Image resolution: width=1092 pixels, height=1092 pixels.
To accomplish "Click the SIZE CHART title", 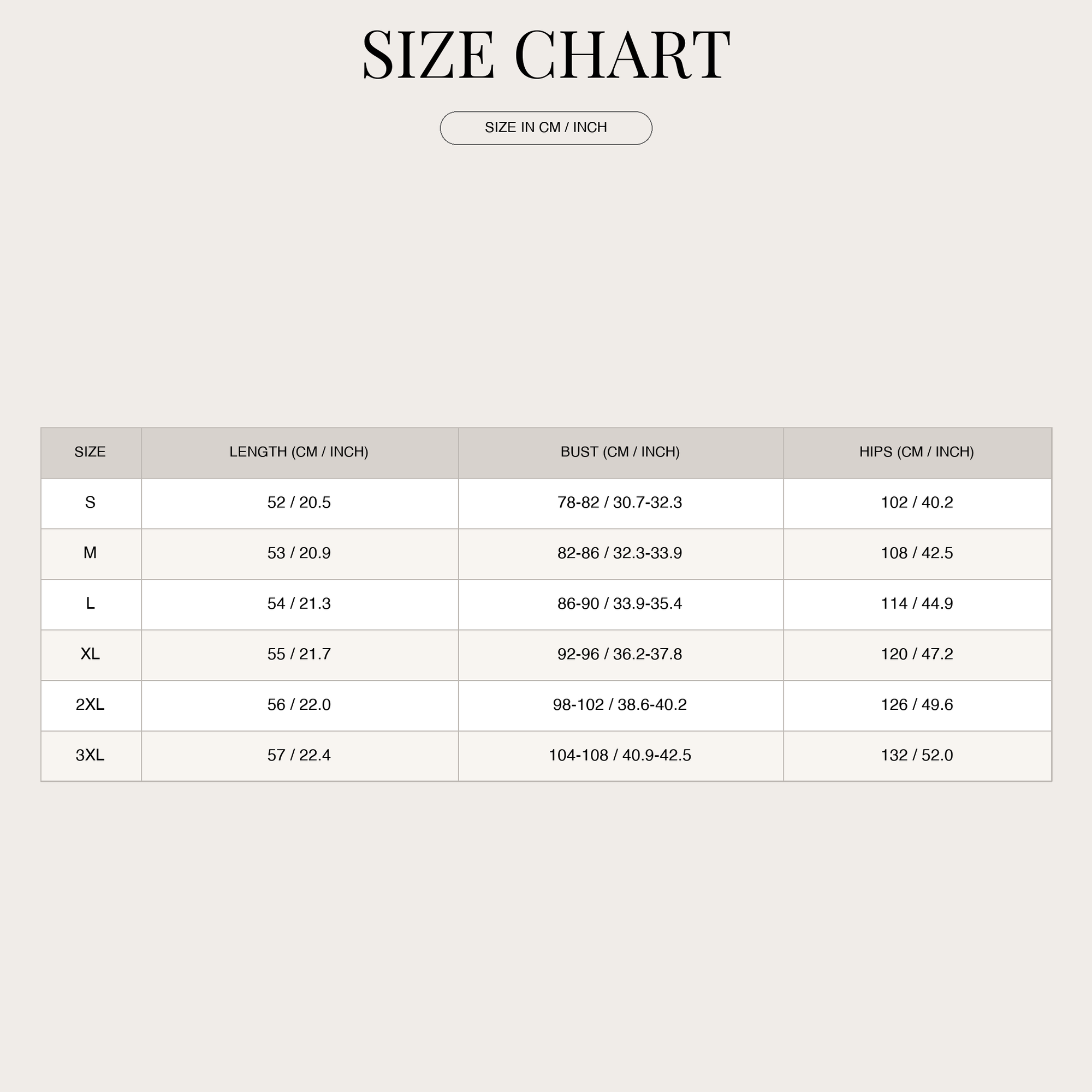I will tap(546, 55).
